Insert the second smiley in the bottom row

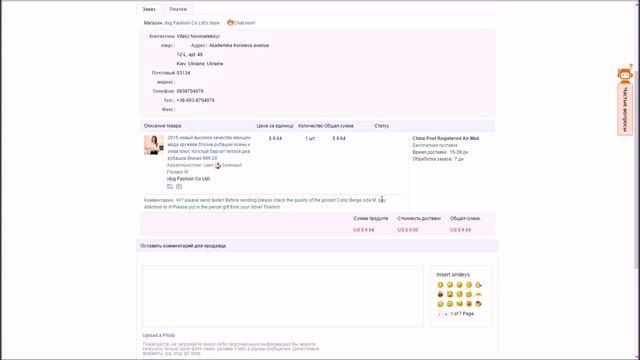[x=450, y=304]
